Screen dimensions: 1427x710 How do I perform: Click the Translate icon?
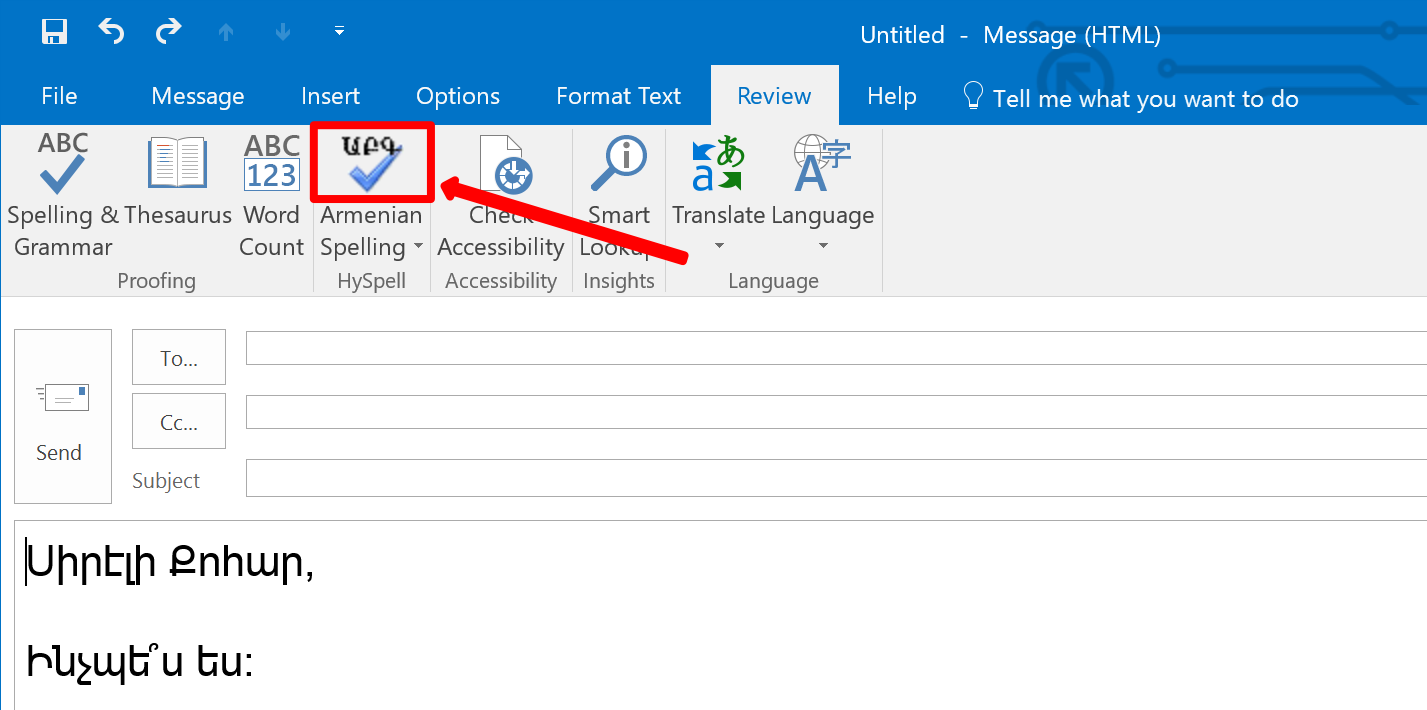(x=718, y=164)
